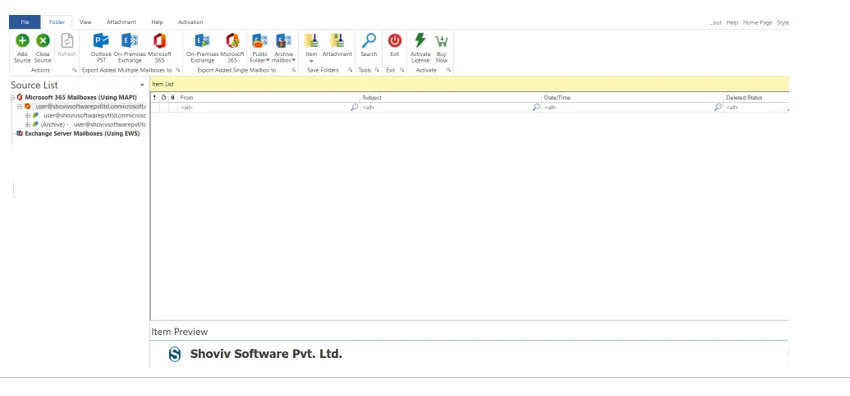The height and width of the screenshot is (396, 850).
Task: Select the highlighted user@shovivsoftwarepvtltd.onmicrosoft mailbox row
Action: [91, 107]
